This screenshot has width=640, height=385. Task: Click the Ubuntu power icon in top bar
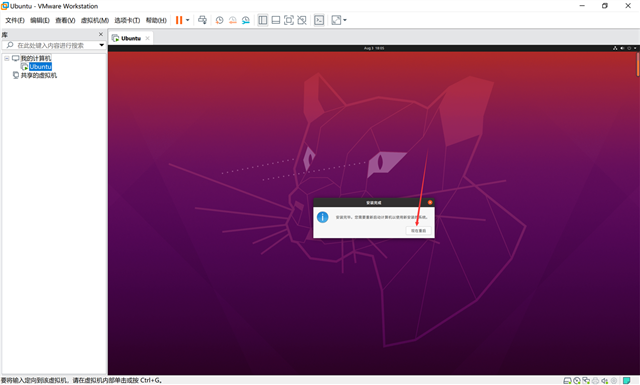pyautogui.click(x=629, y=48)
